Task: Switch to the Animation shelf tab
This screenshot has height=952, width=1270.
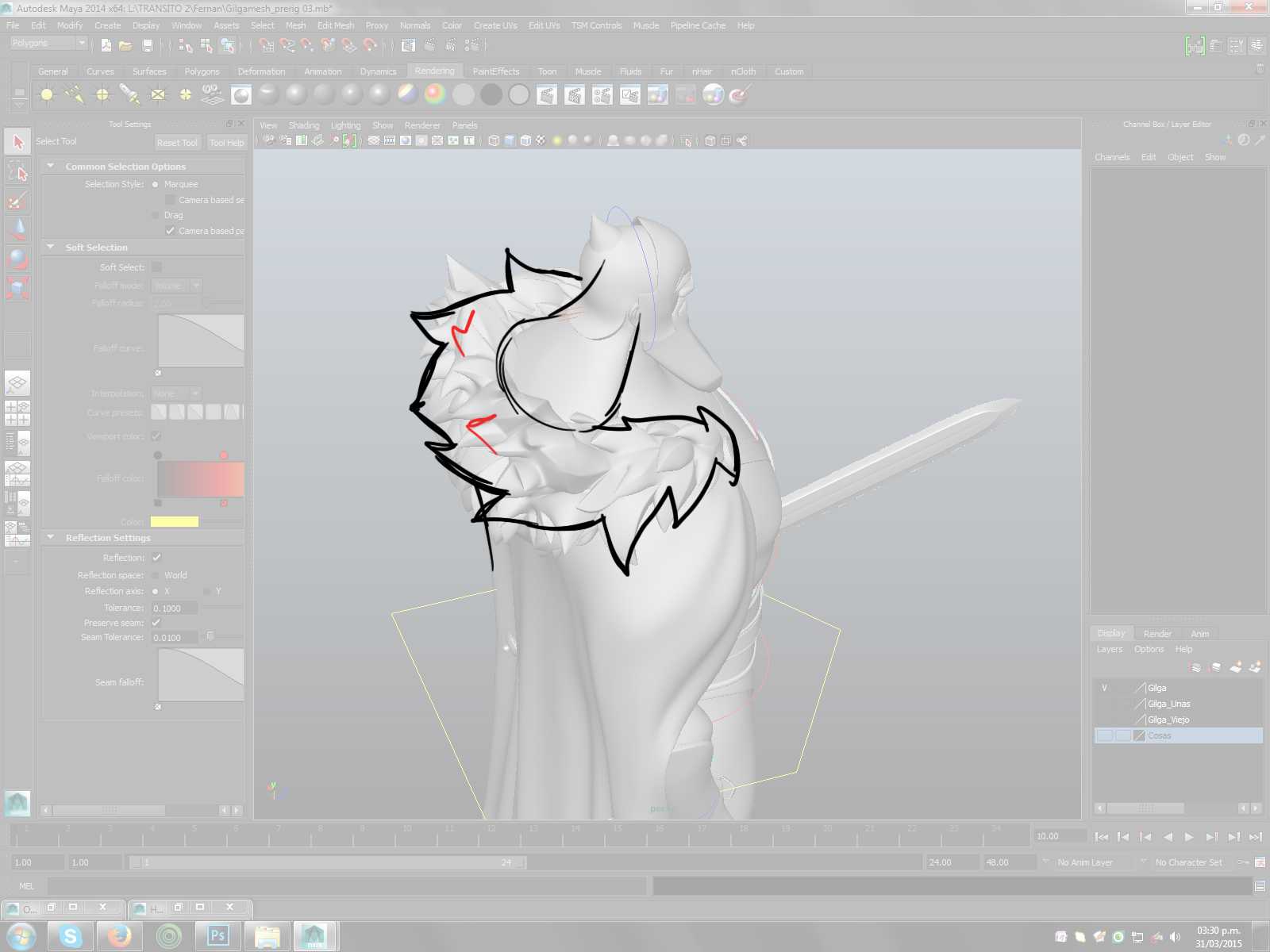Action: tap(322, 71)
